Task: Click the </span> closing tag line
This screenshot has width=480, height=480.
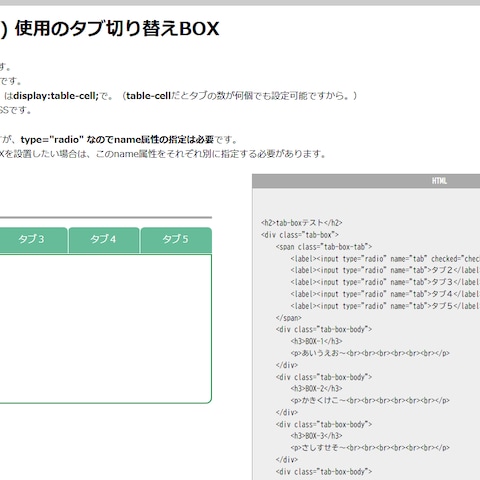Action: pos(289,318)
